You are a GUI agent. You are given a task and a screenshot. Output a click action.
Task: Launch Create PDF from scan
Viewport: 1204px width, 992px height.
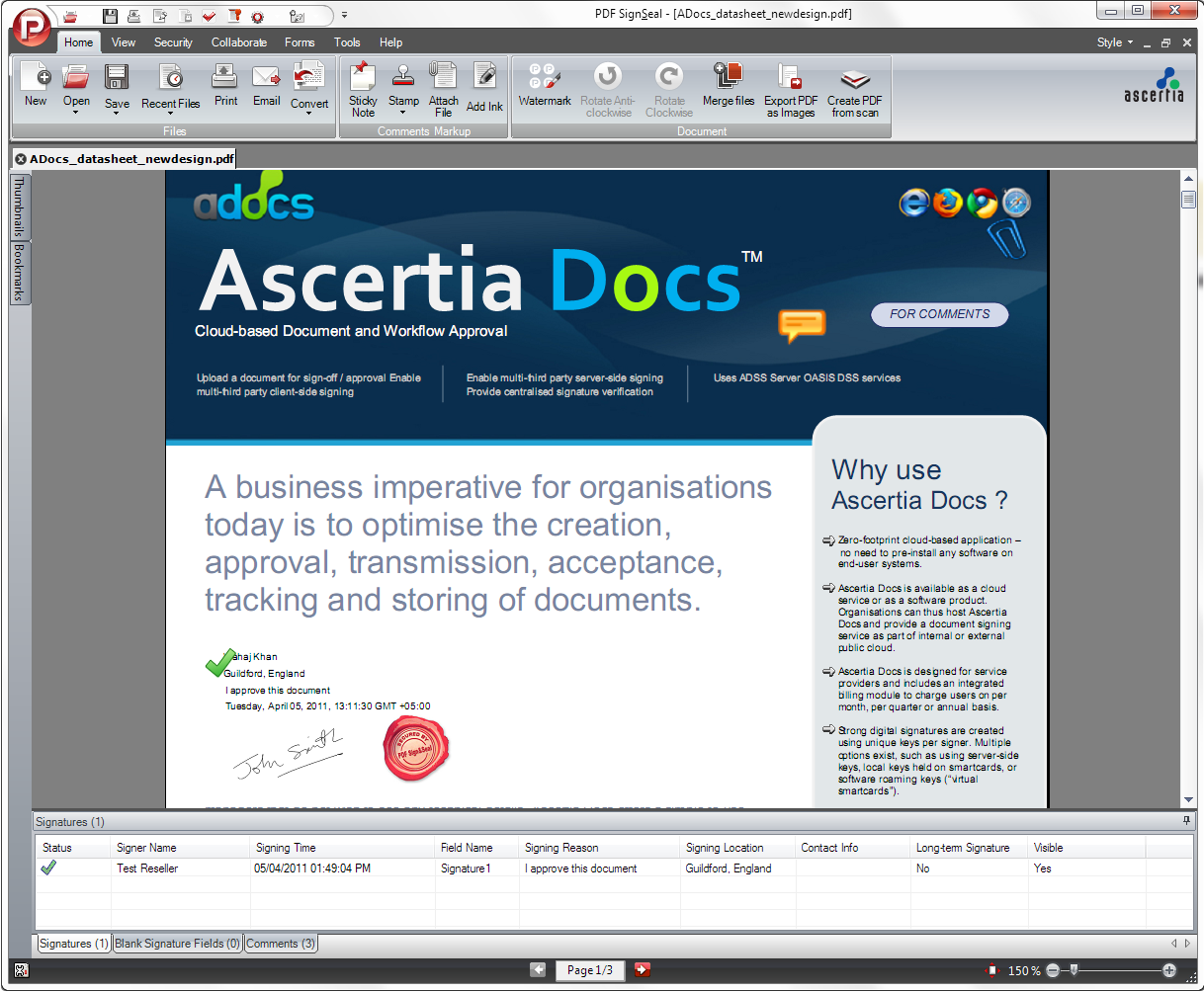(x=855, y=91)
